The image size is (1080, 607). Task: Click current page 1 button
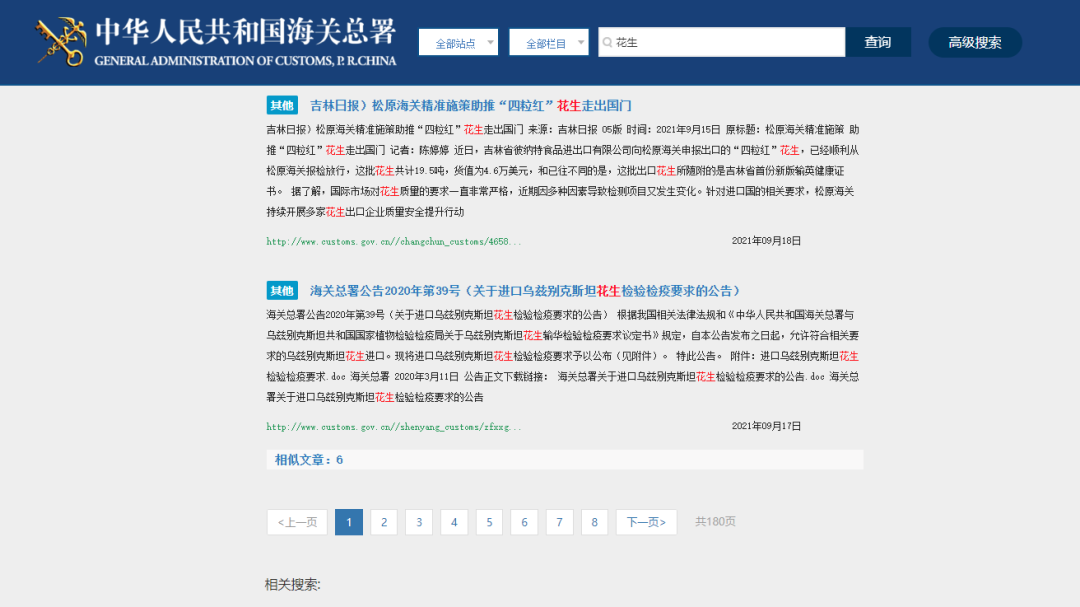tap(349, 522)
